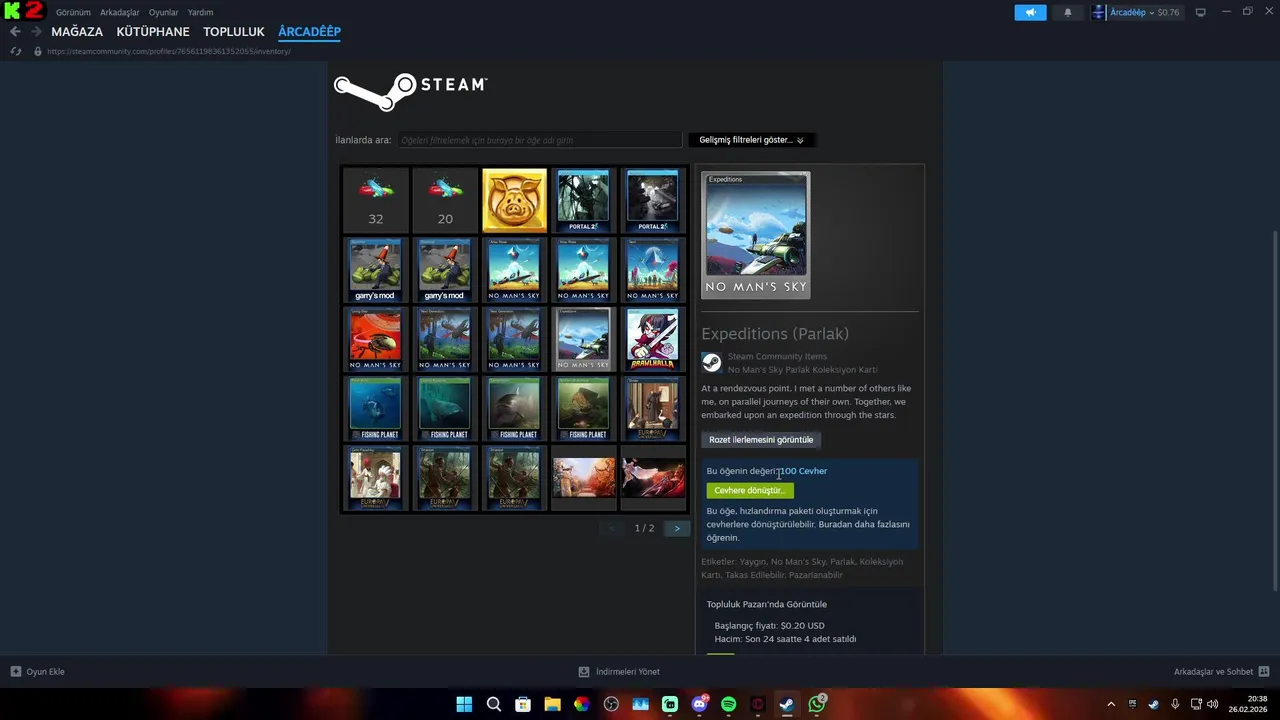Click the 1 / 2 page indicator
The height and width of the screenshot is (720, 1280).
(x=644, y=528)
